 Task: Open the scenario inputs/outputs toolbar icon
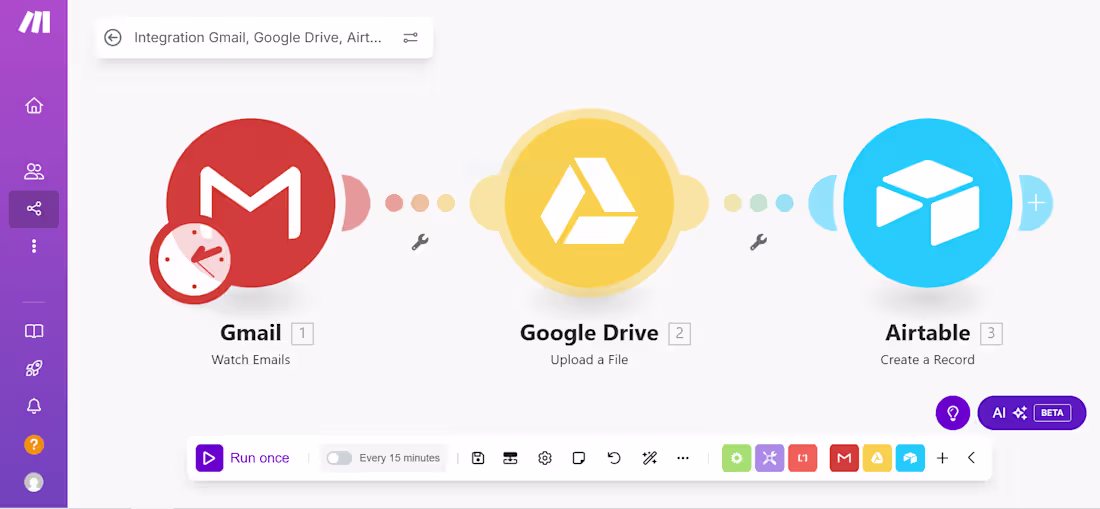click(x=510, y=458)
